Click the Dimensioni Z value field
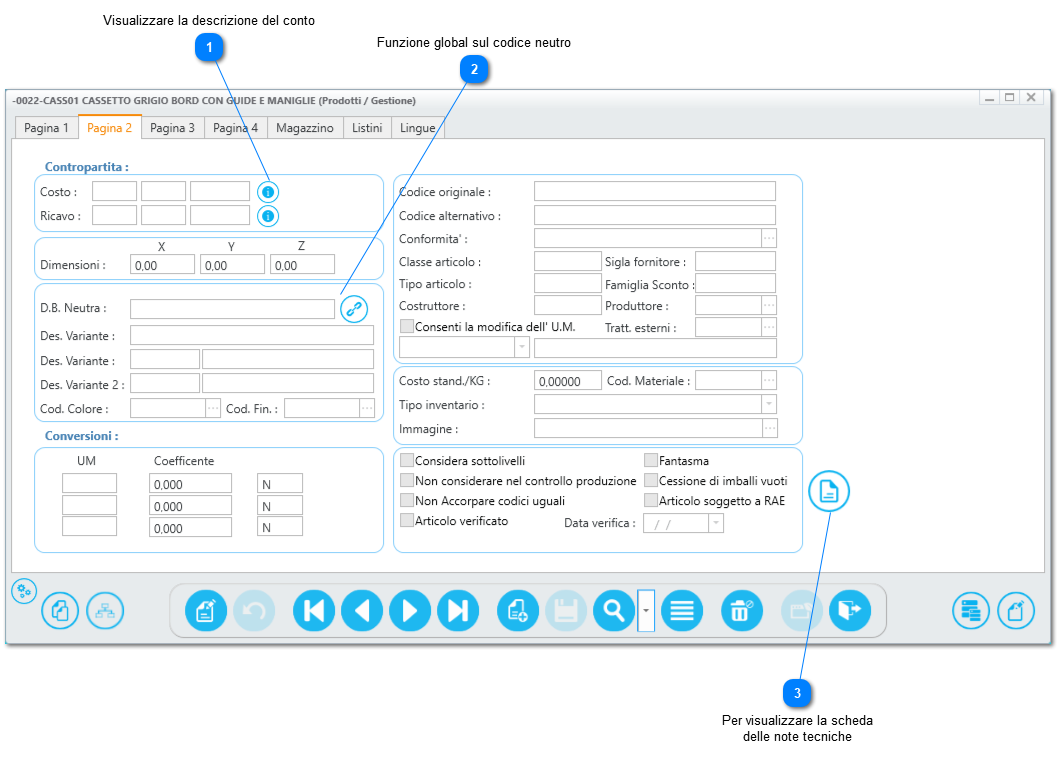 (302, 264)
